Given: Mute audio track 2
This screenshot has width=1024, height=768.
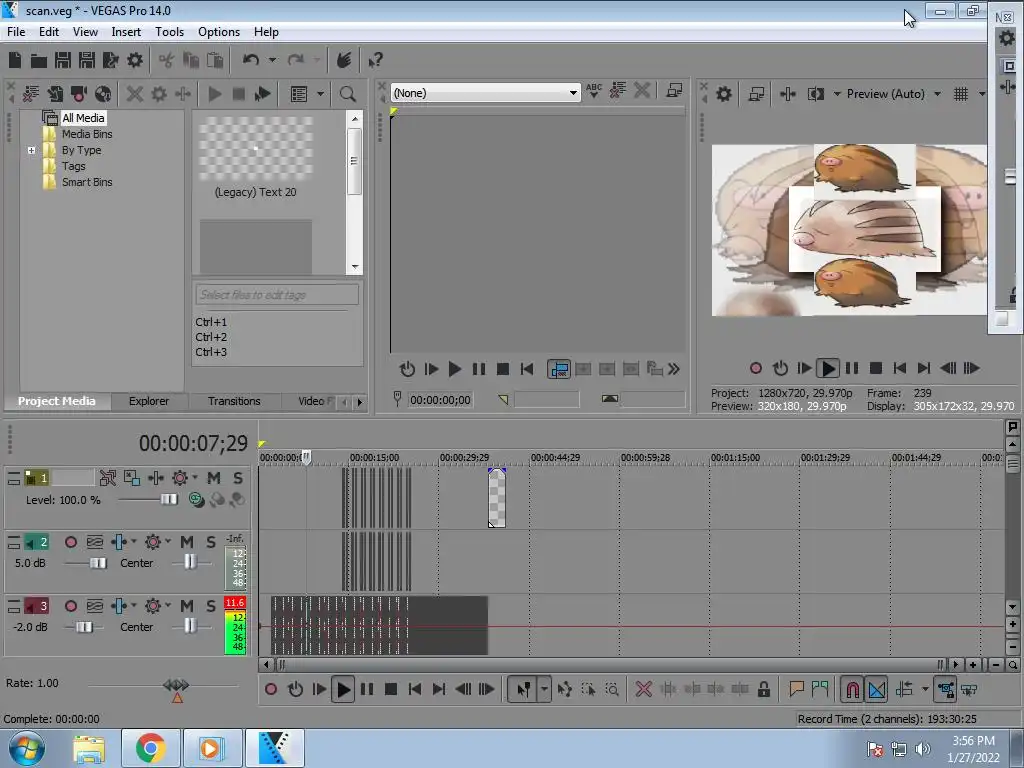Looking at the screenshot, I should (187, 542).
